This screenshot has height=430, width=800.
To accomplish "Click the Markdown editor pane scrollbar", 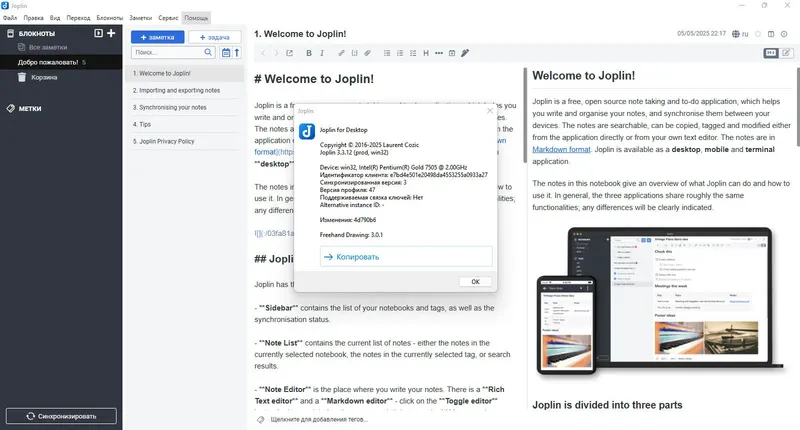I will 525,115.
